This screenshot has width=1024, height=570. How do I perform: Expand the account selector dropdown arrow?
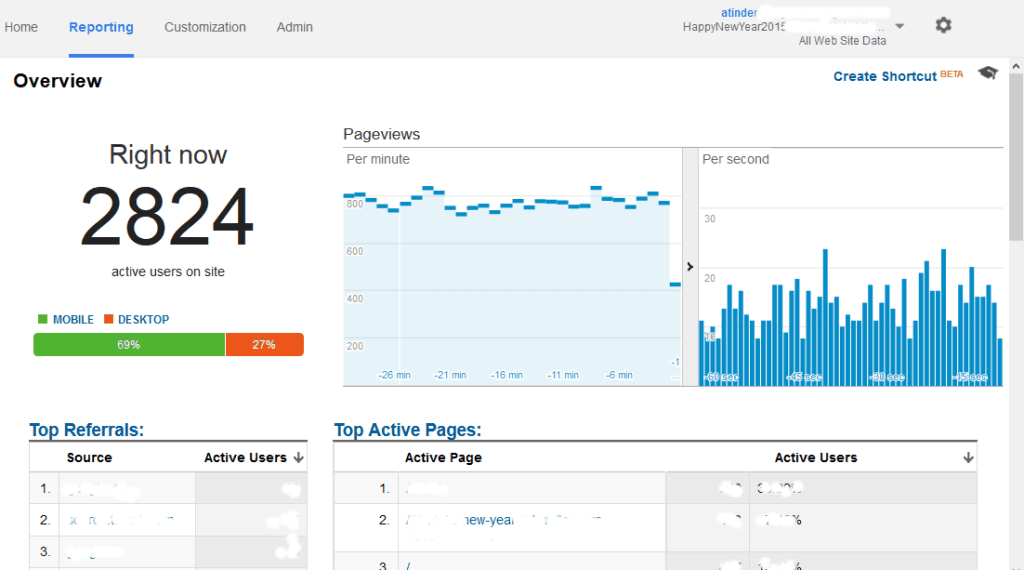click(x=899, y=27)
